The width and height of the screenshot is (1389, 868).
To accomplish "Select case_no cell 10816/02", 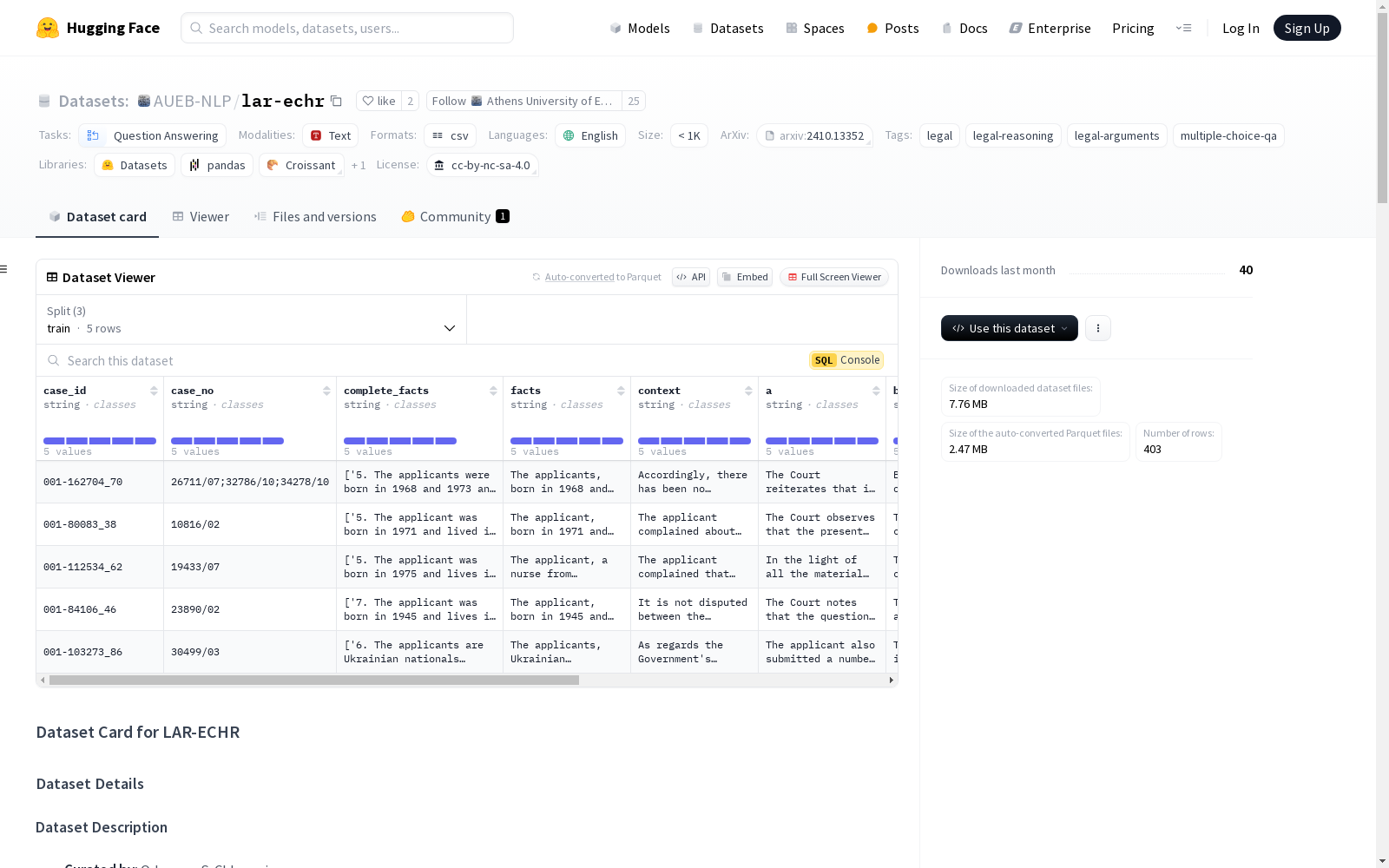I will [x=250, y=524].
